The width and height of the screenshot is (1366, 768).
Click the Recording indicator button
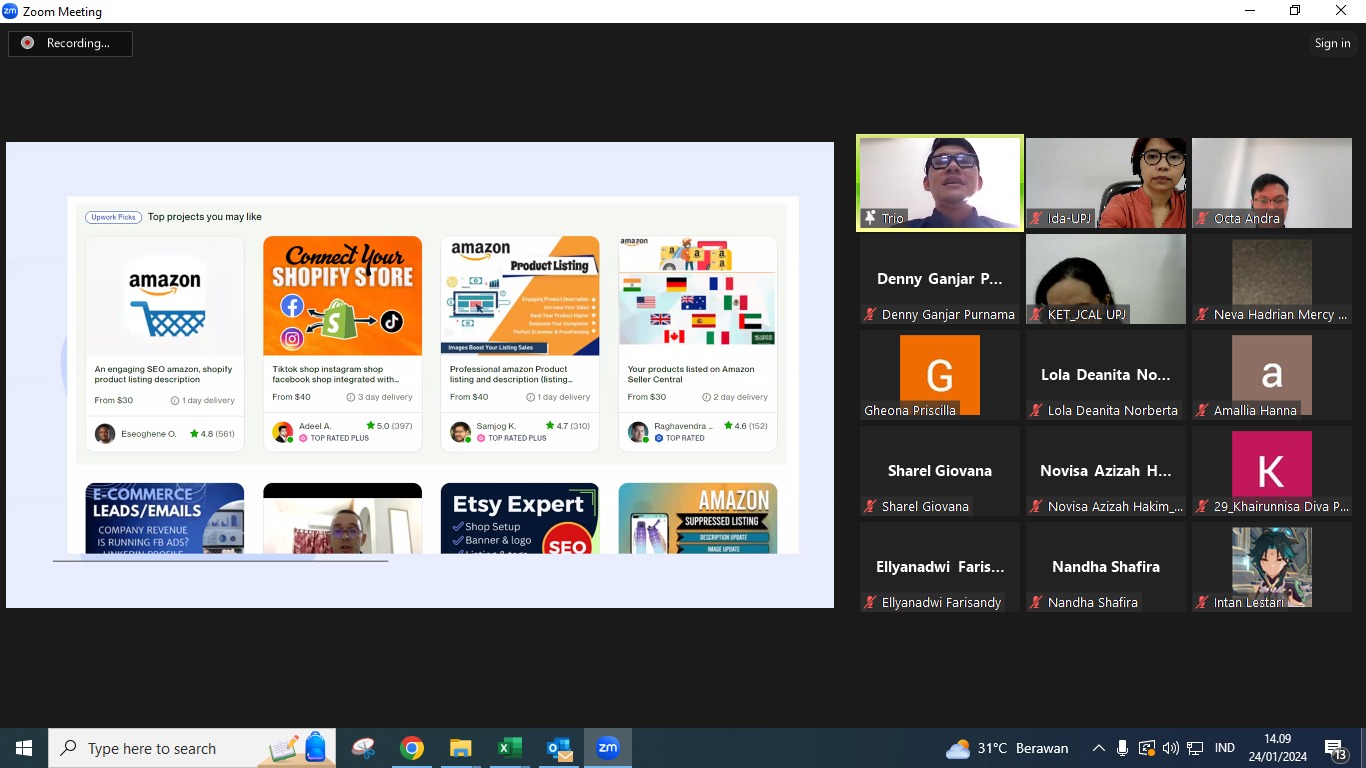click(70, 43)
